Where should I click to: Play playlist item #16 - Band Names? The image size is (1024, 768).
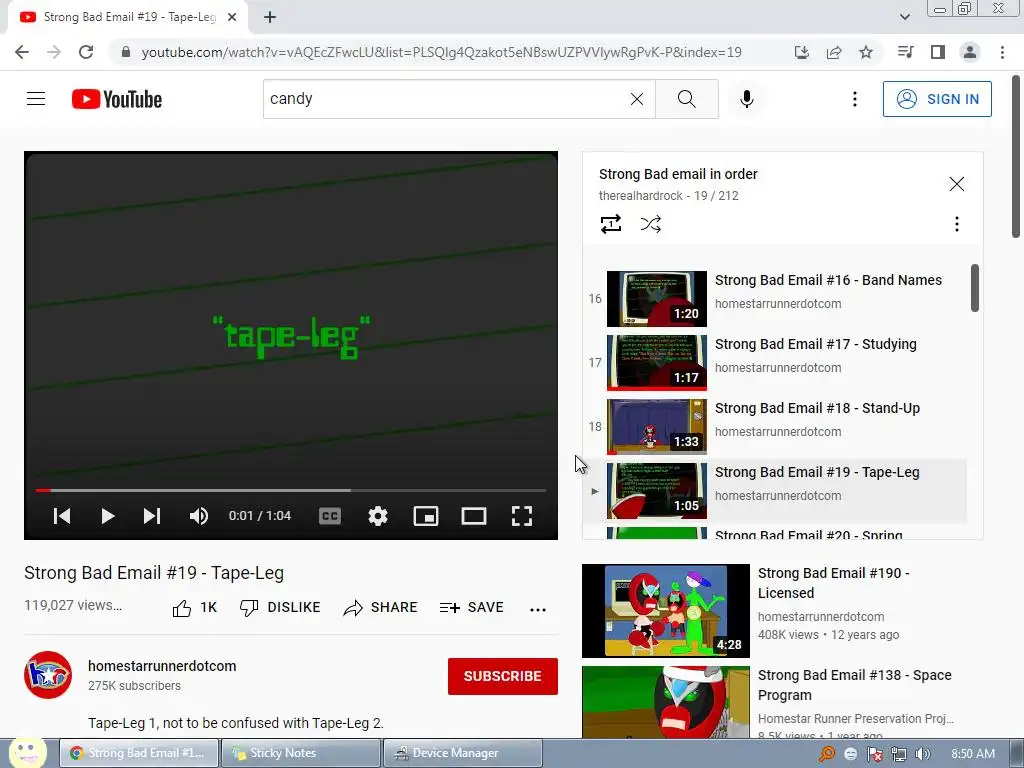point(777,298)
